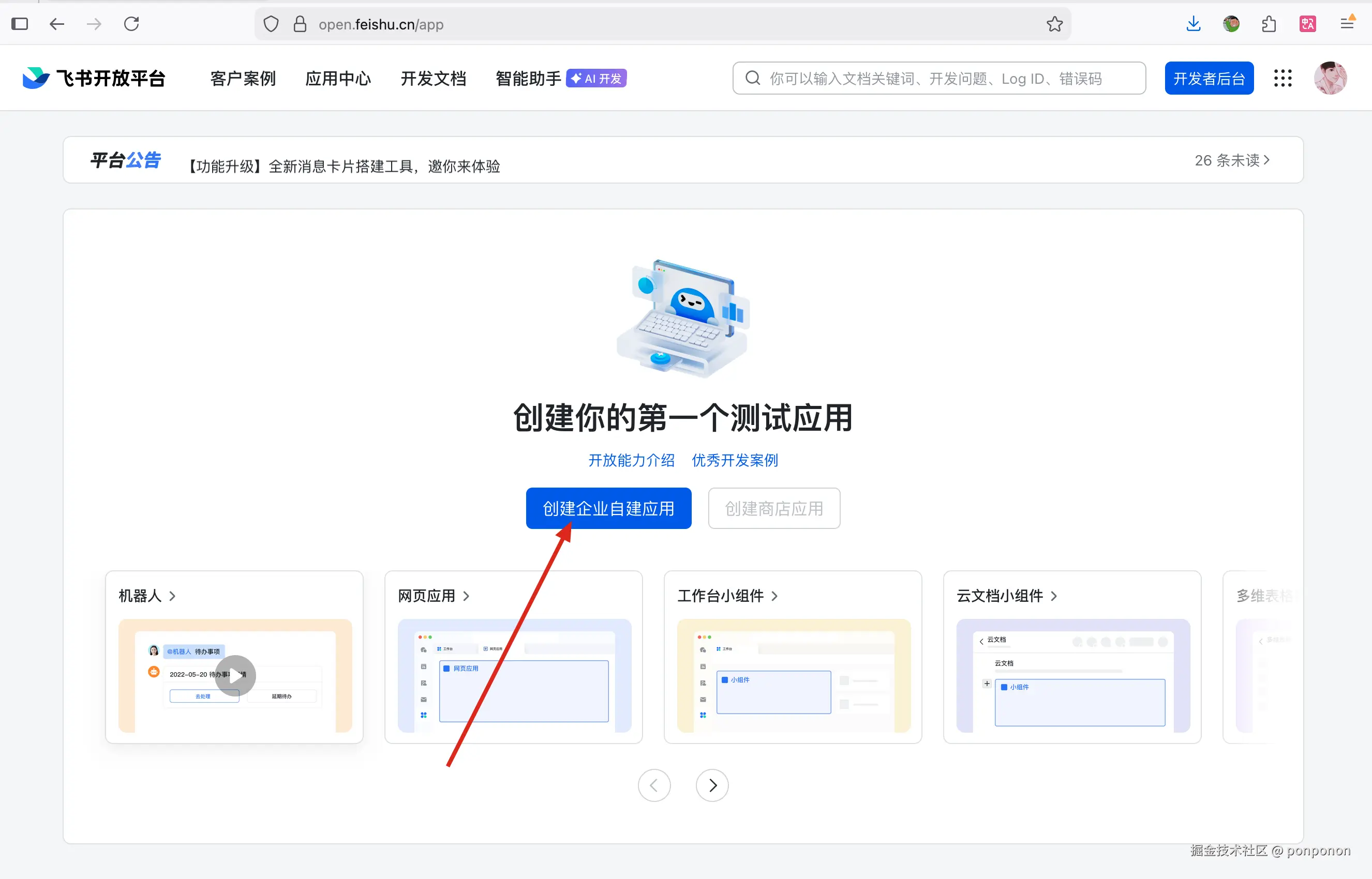Open the 网页应用 preview thumbnail
The width and height of the screenshot is (1372, 879).
click(x=514, y=676)
